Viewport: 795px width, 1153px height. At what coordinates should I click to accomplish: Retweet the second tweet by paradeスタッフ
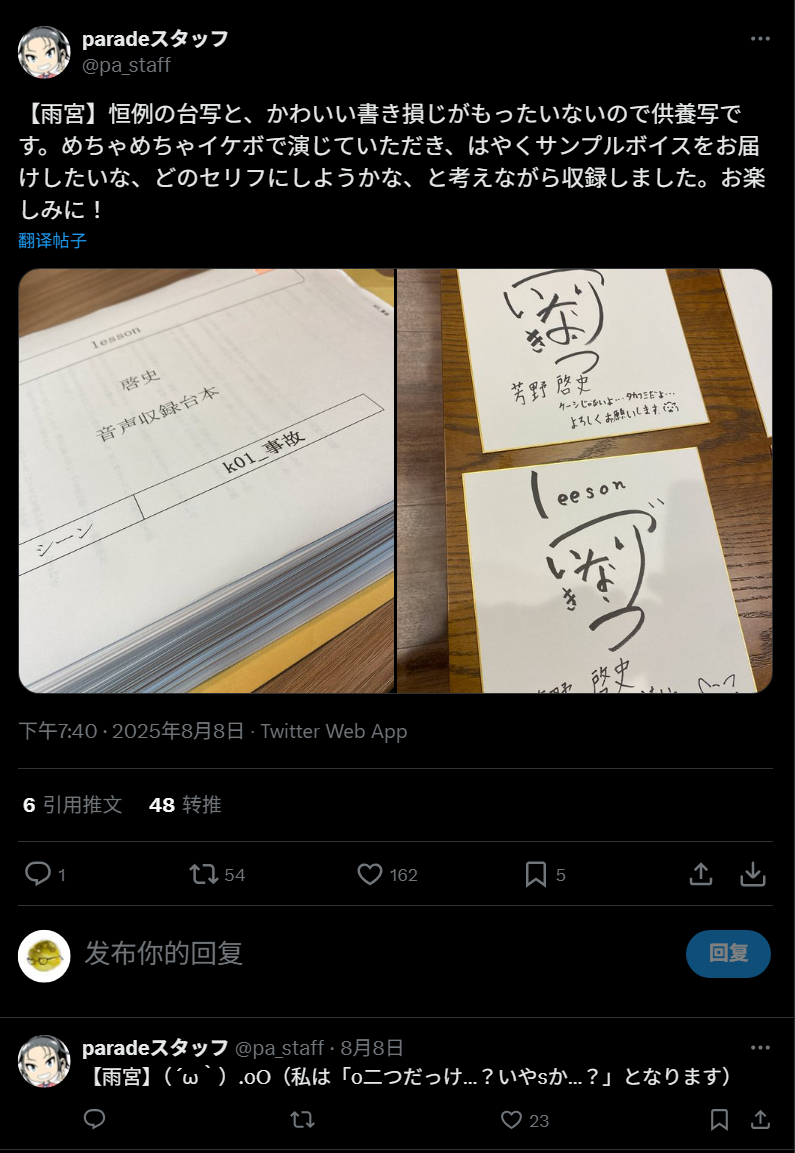pos(303,1120)
